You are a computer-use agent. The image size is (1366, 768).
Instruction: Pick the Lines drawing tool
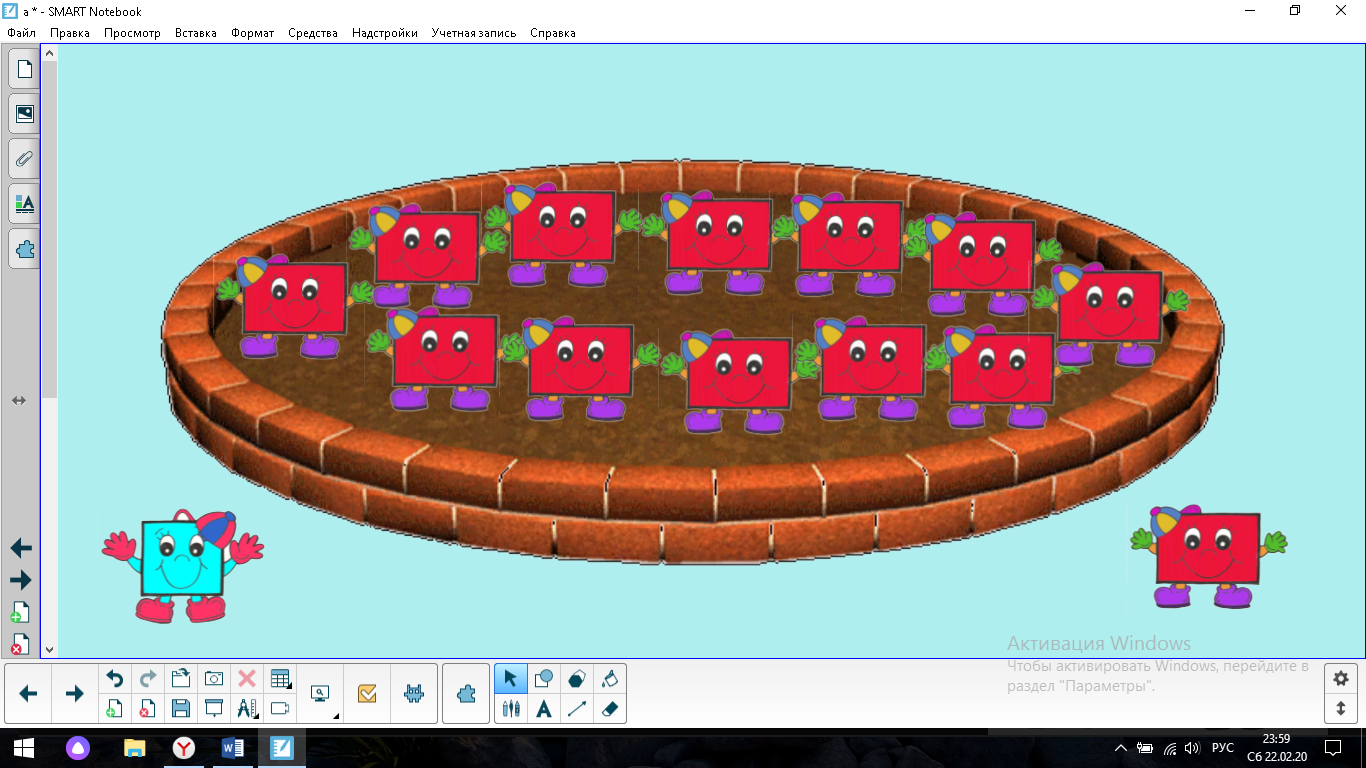[x=577, y=709]
